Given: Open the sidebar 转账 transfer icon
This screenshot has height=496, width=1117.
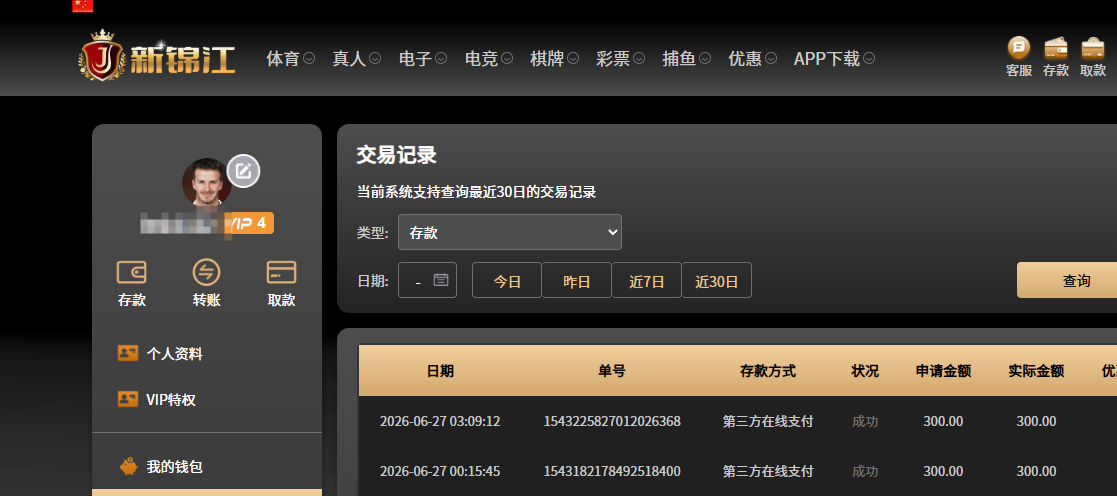Looking at the screenshot, I should pyautogui.click(x=207, y=272).
